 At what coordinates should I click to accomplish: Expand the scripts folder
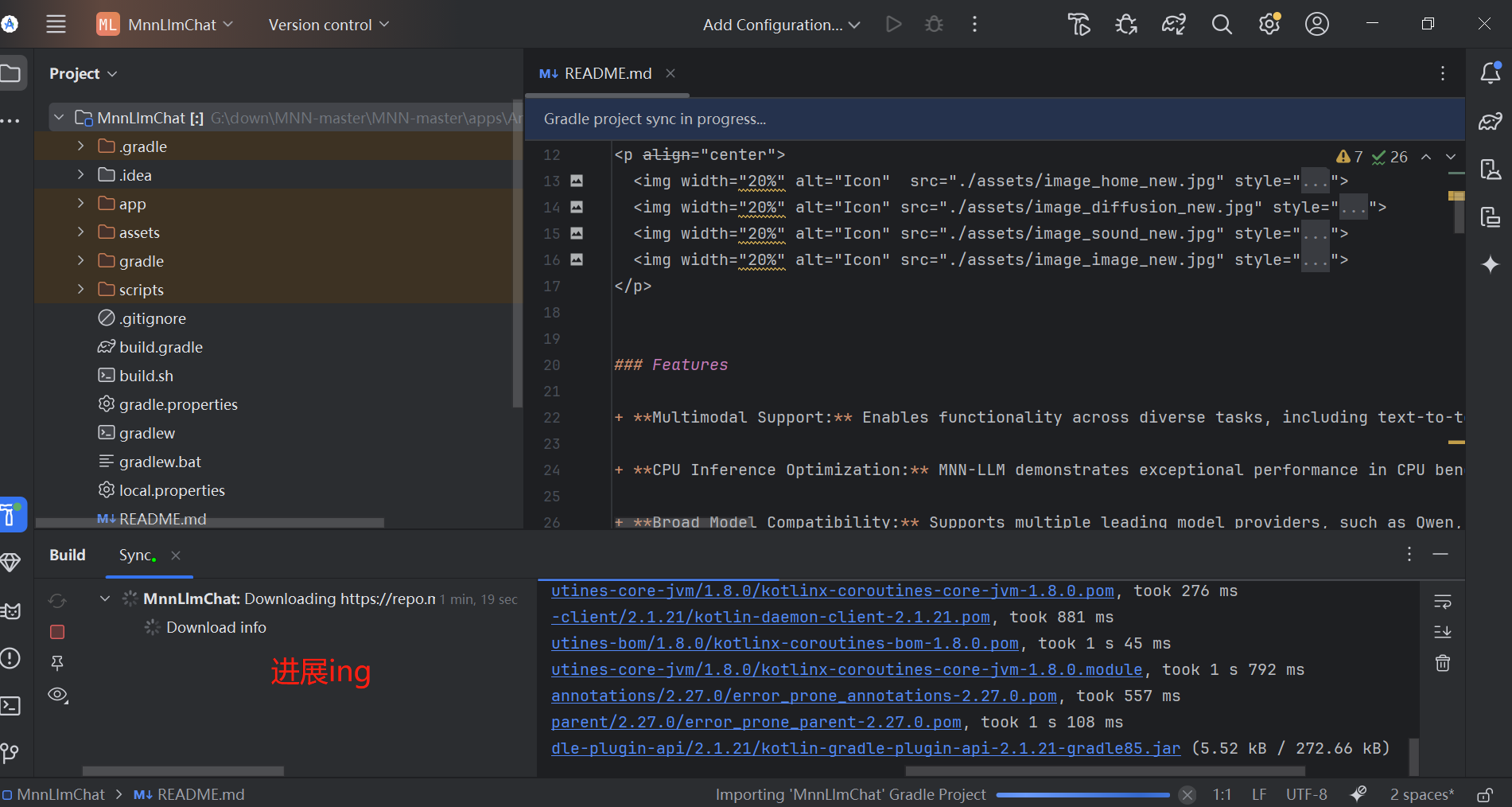click(80, 290)
